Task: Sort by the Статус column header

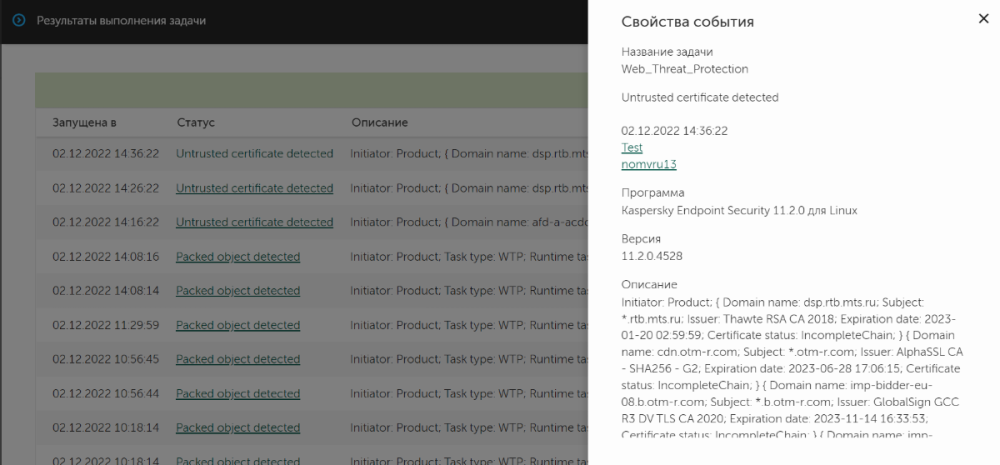Action: [196, 122]
